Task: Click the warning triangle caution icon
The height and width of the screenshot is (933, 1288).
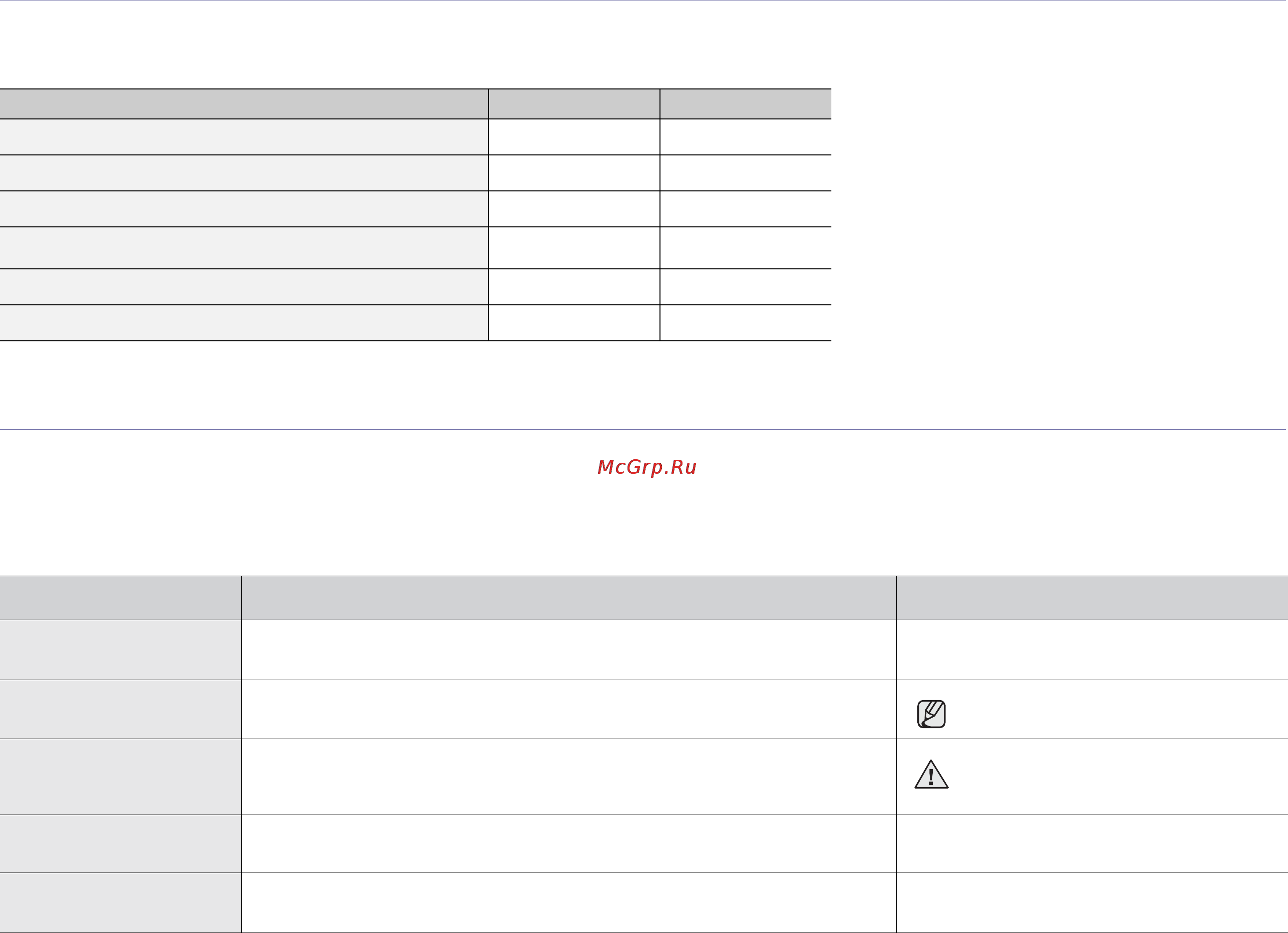Action: click(931, 775)
